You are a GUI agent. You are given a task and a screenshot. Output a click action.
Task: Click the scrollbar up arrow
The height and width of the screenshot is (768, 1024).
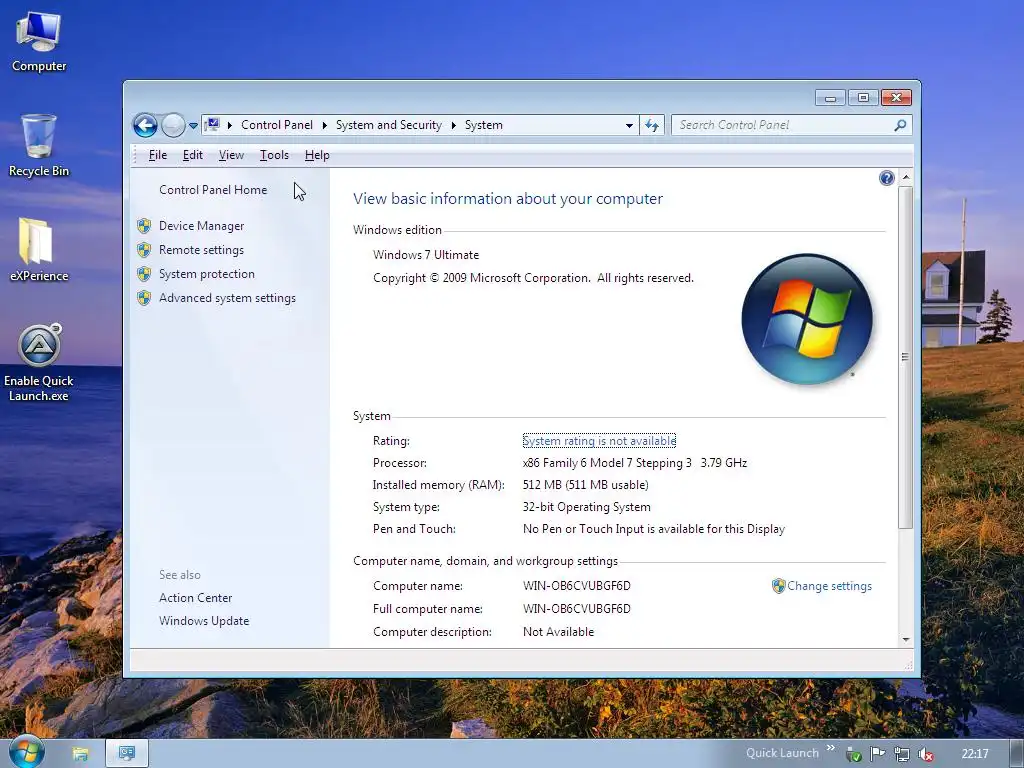point(906,178)
